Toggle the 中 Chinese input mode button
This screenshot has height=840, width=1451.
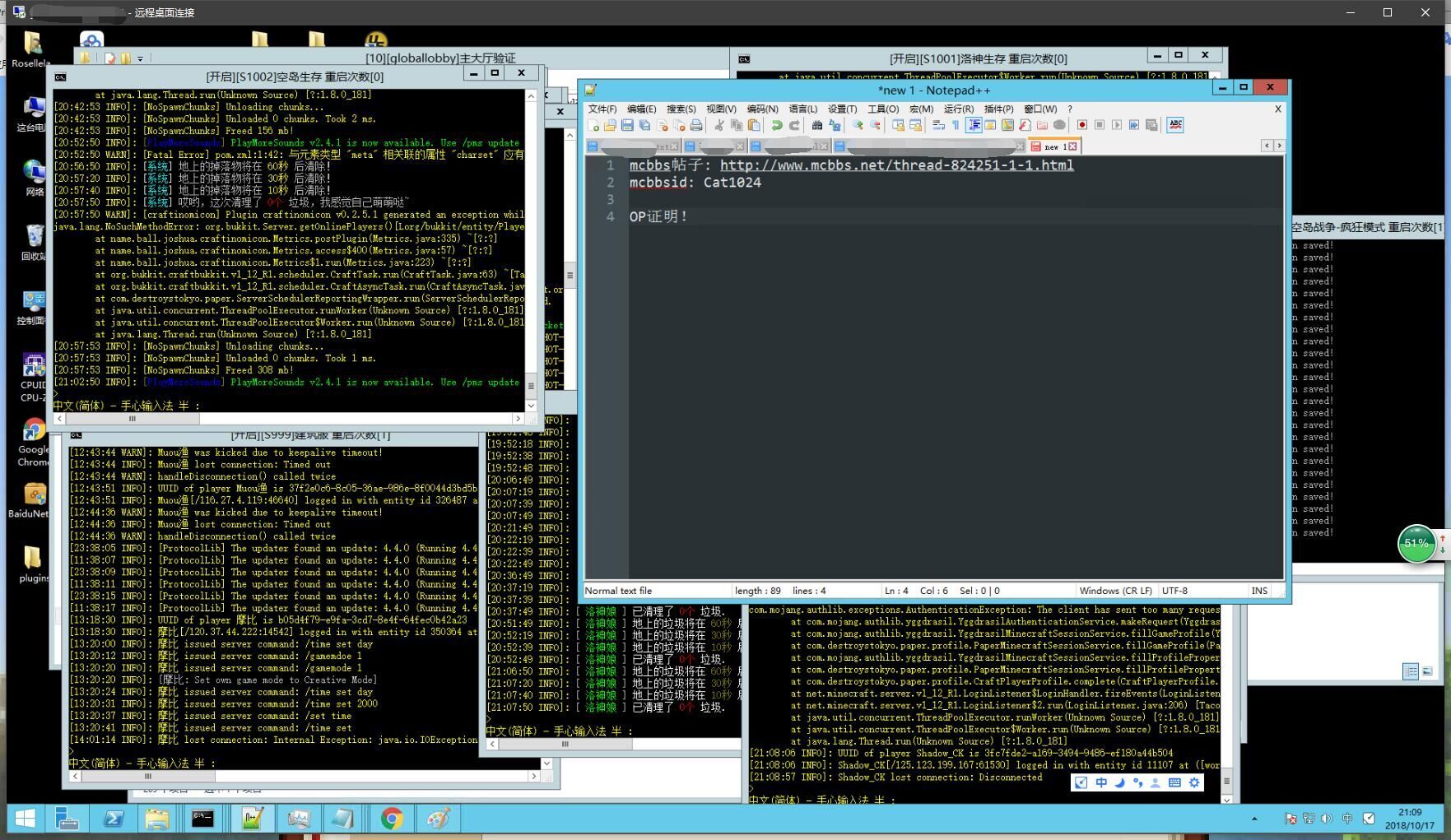(x=1101, y=782)
